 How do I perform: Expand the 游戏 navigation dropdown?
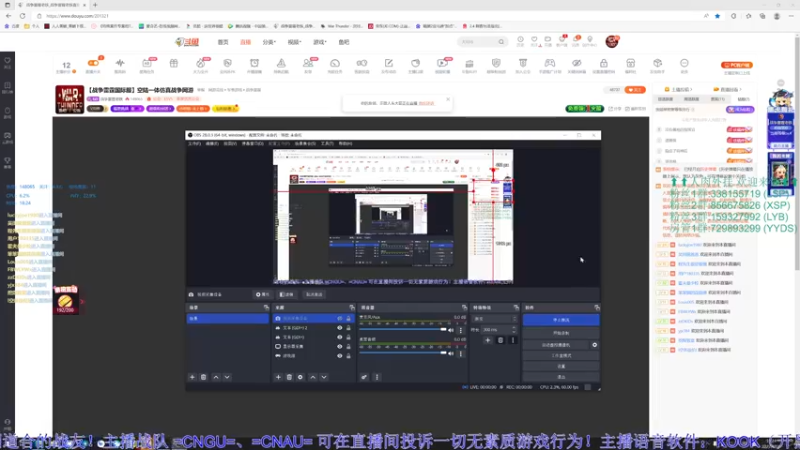pyautogui.click(x=320, y=42)
